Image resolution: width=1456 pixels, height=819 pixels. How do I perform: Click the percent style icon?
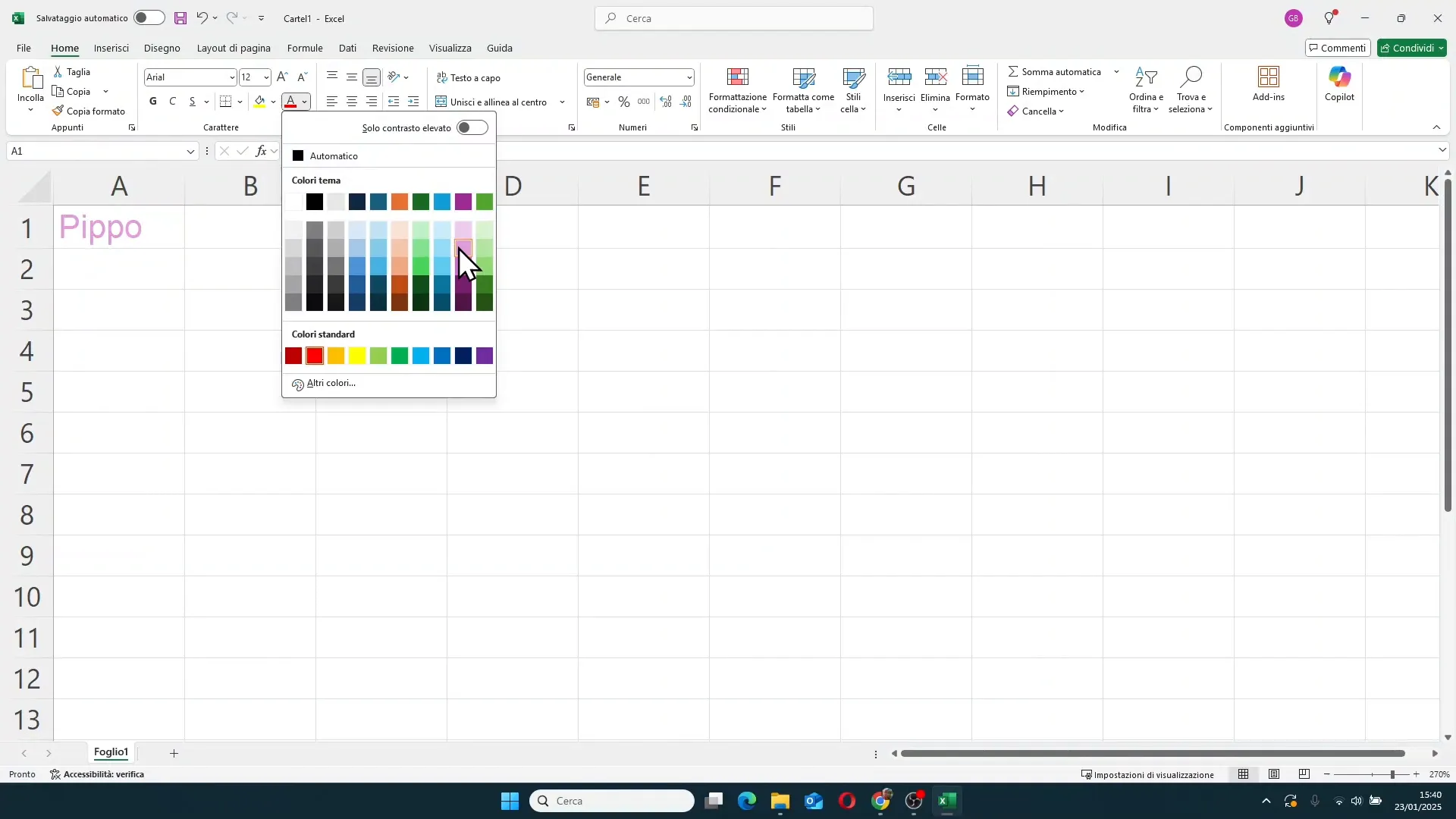pos(624,102)
